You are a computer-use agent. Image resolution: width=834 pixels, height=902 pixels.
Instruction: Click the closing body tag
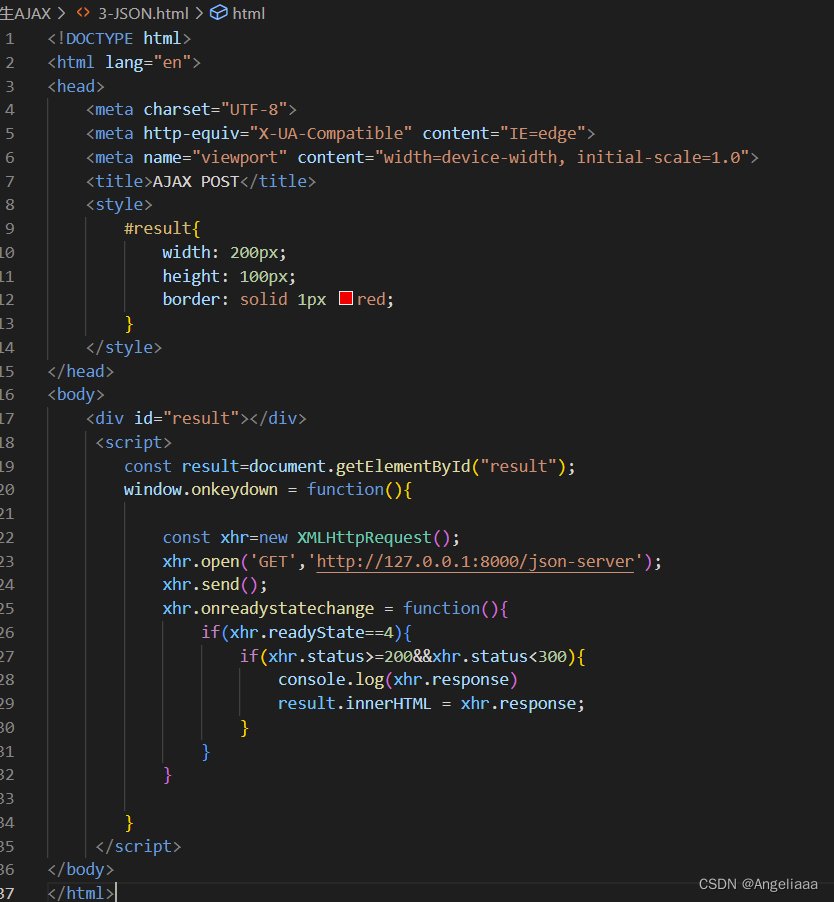(81, 869)
